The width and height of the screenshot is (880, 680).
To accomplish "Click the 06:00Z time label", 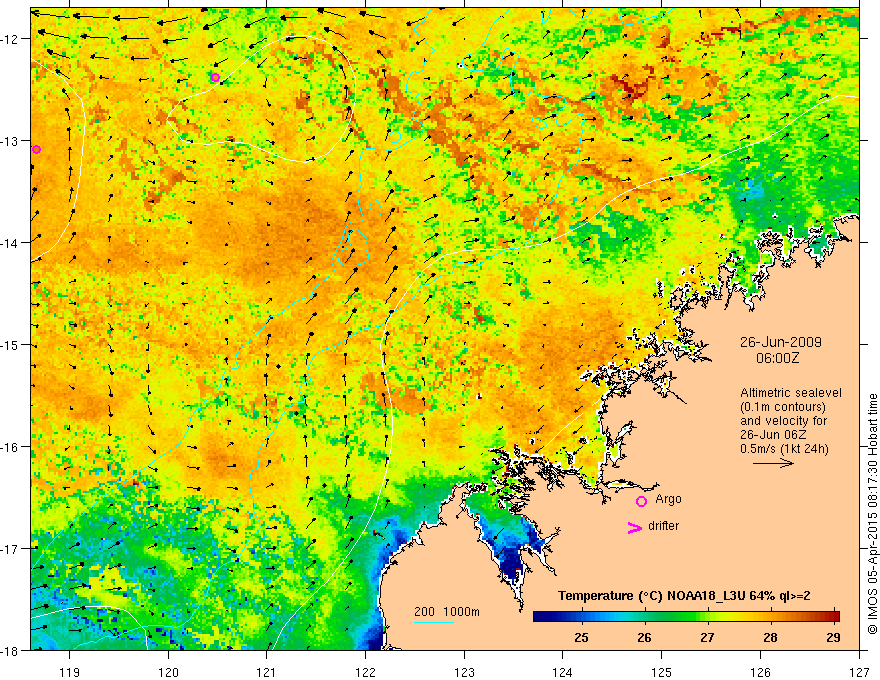I will 778,357.
